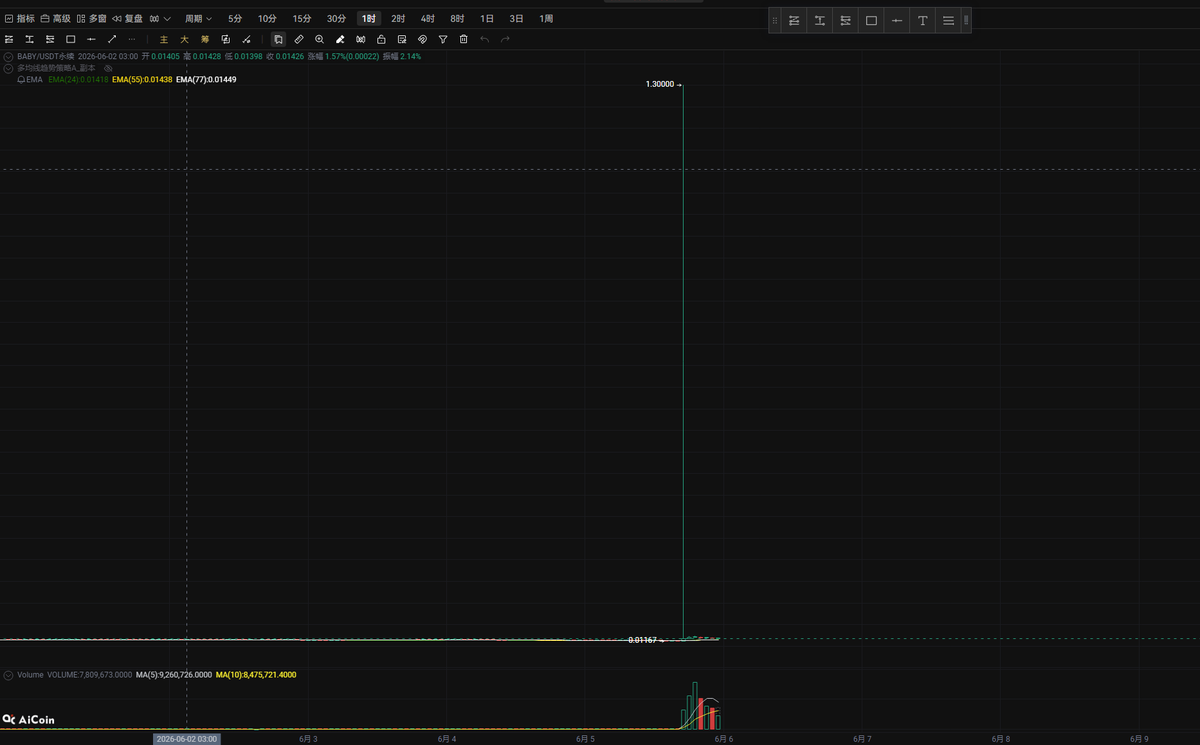Image resolution: width=1200 pixels, height=745 pixels.
Task: Toggle drawings visibility glasses icon
Action: [360, 39]
